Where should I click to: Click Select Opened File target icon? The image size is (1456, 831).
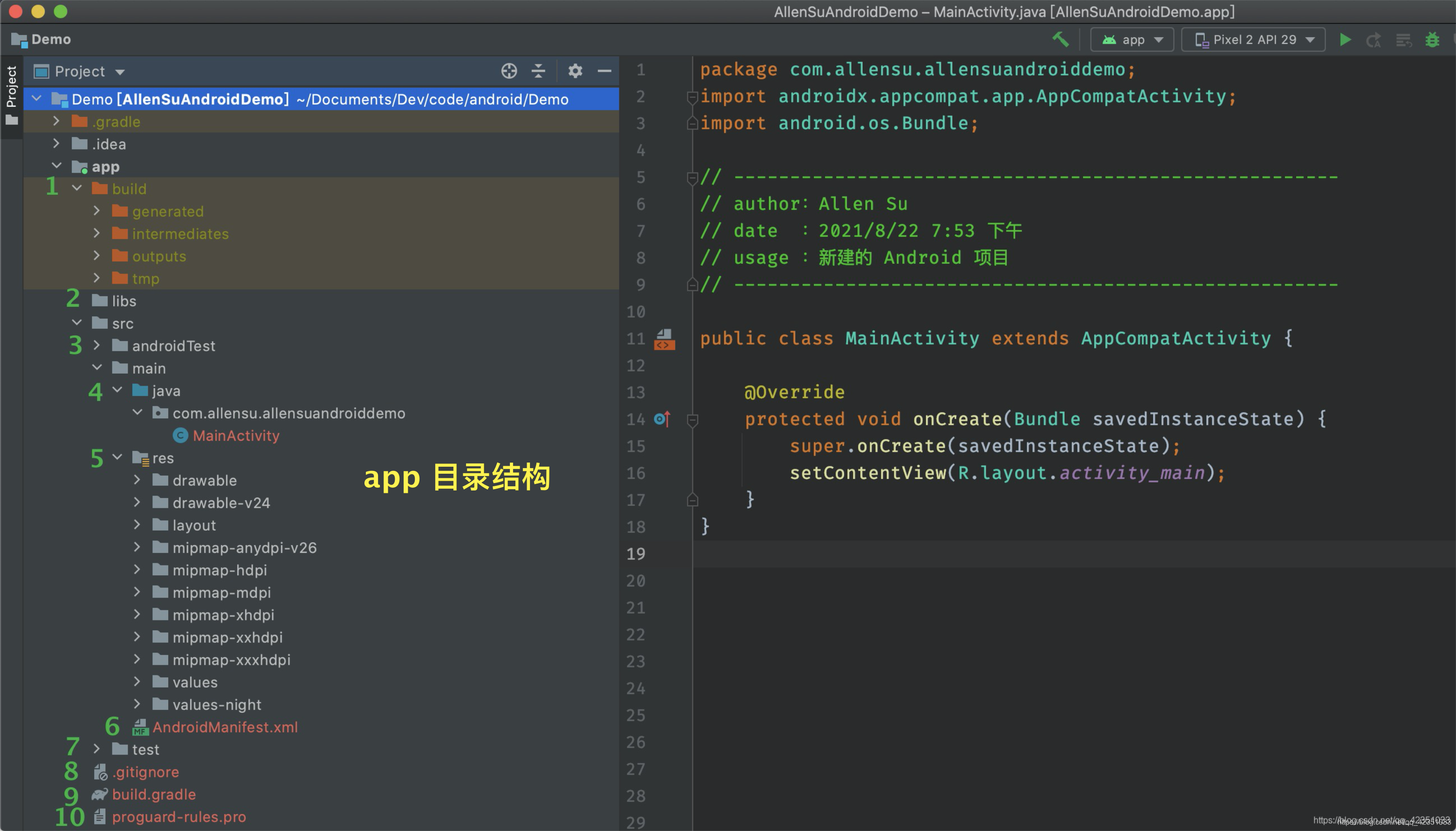click(x=509, y=71)
